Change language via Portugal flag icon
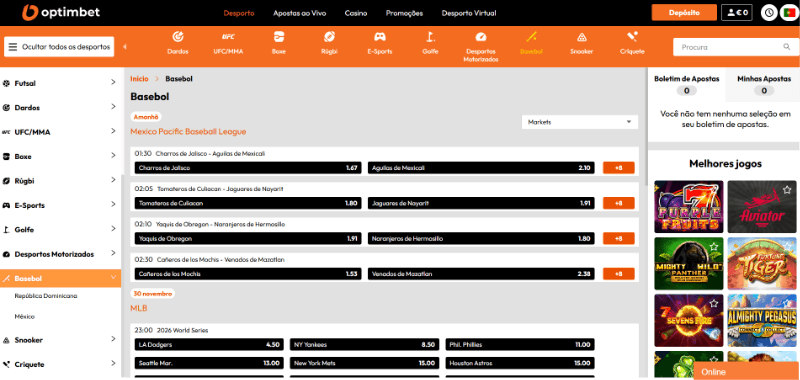Image resolution: width=800 pixels, height=380 pixels. click(x=788, y=13)
